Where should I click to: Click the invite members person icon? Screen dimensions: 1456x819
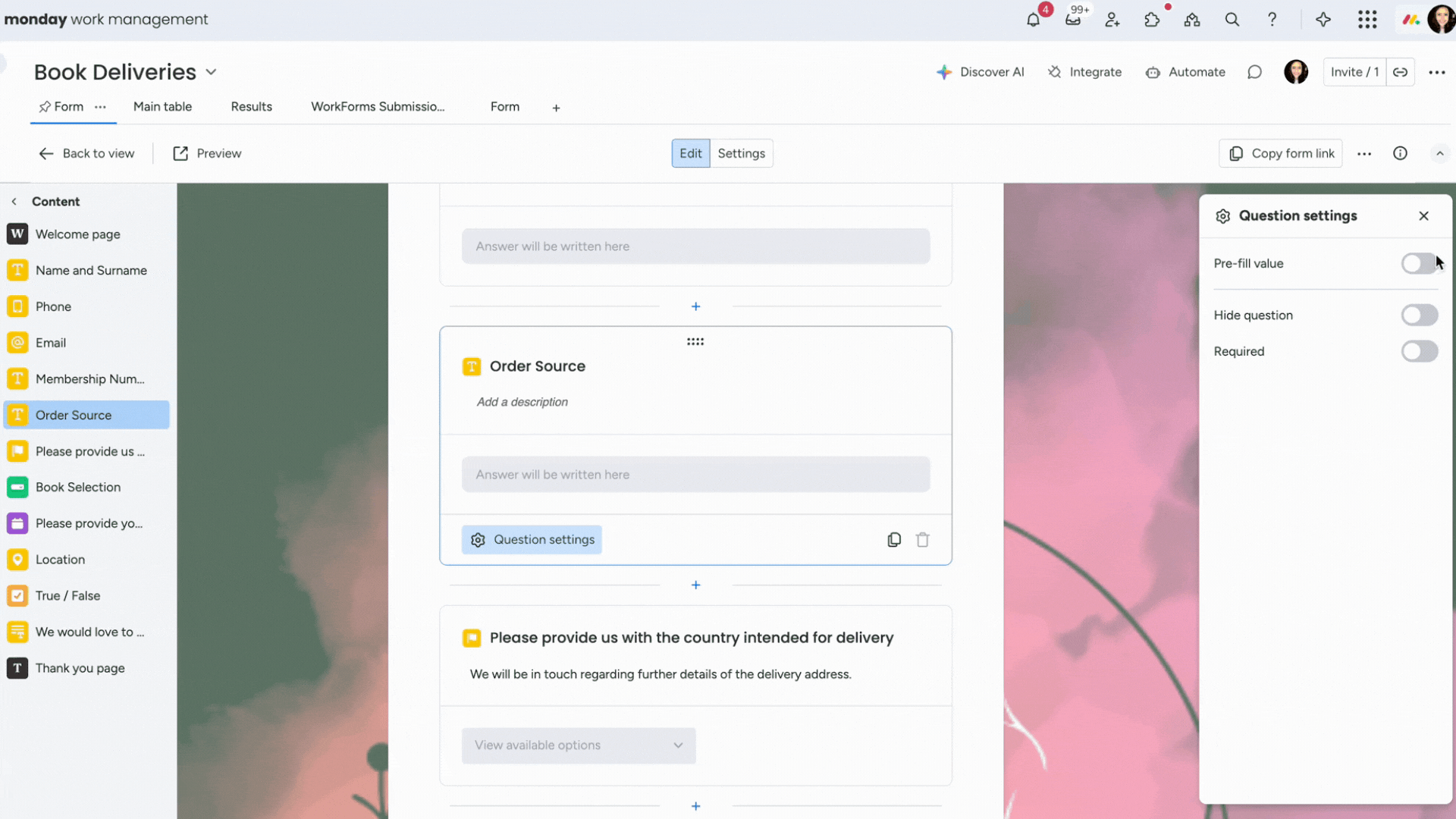(1112, 20)
